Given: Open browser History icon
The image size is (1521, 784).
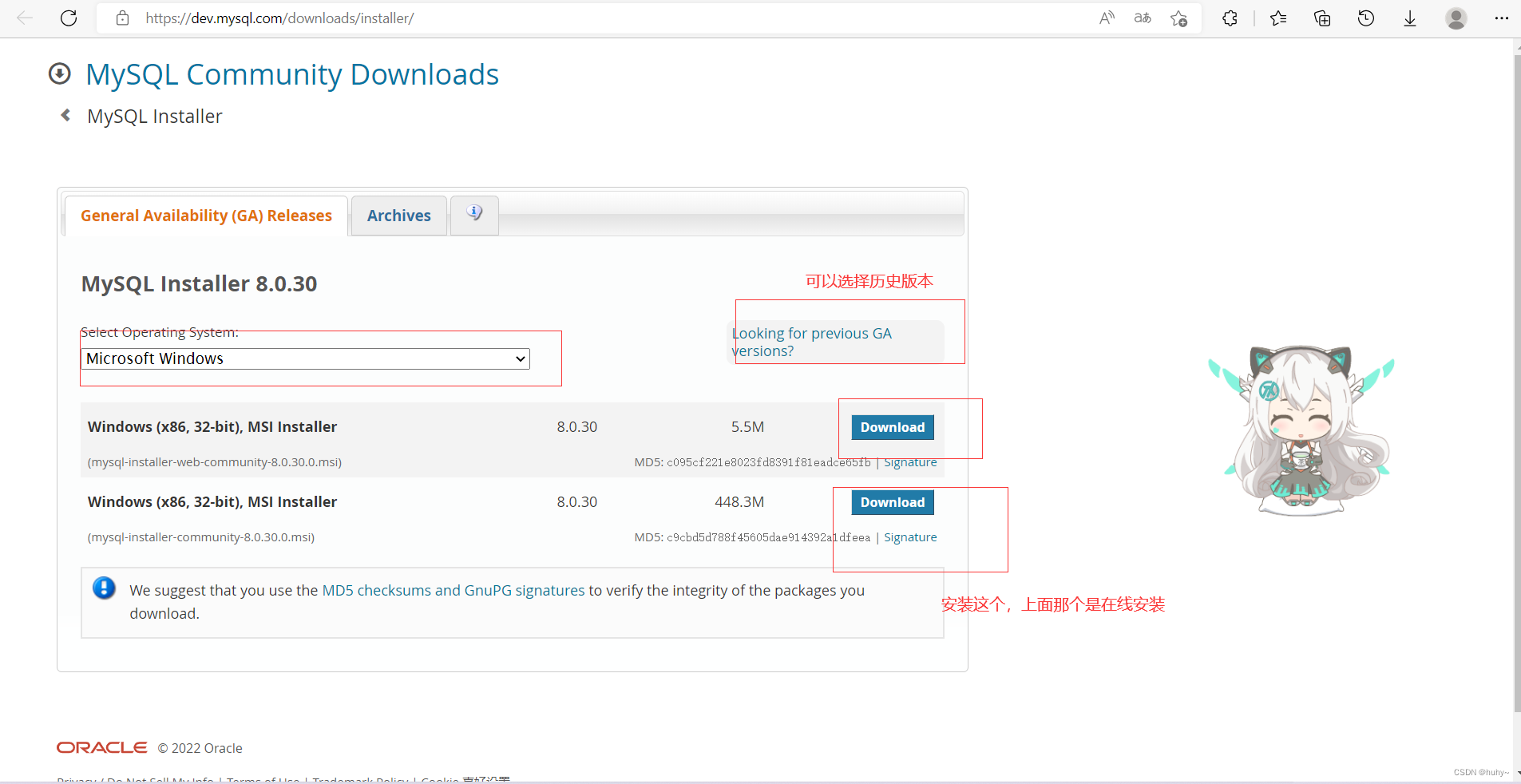Looking at the screenshot, I should (1366, 18).
